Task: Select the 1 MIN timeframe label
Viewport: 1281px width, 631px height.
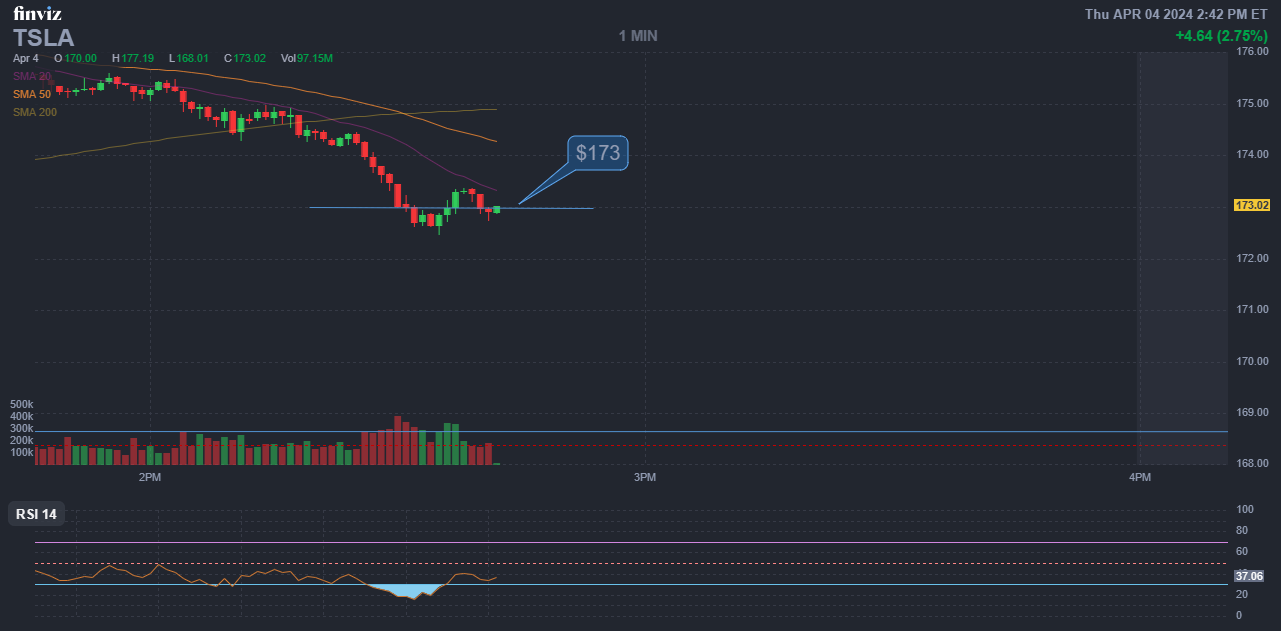Action: tap(638, 36)
